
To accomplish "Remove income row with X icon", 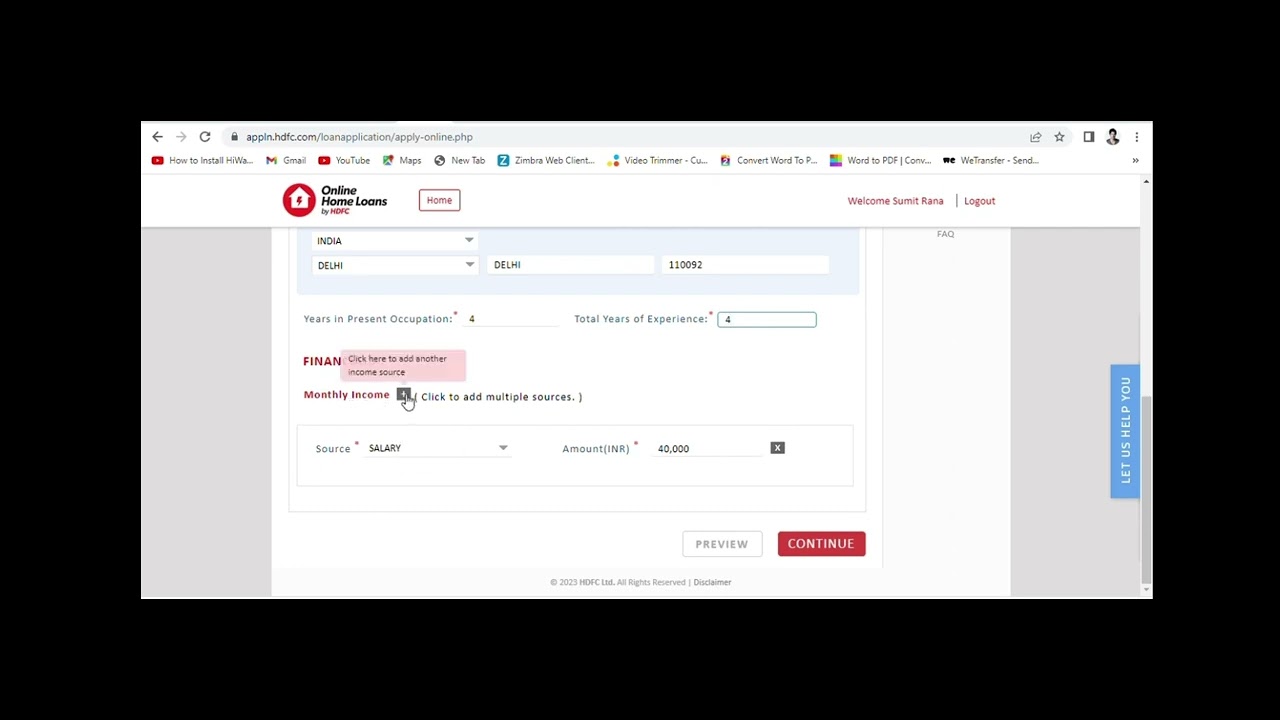I will 777,448.
